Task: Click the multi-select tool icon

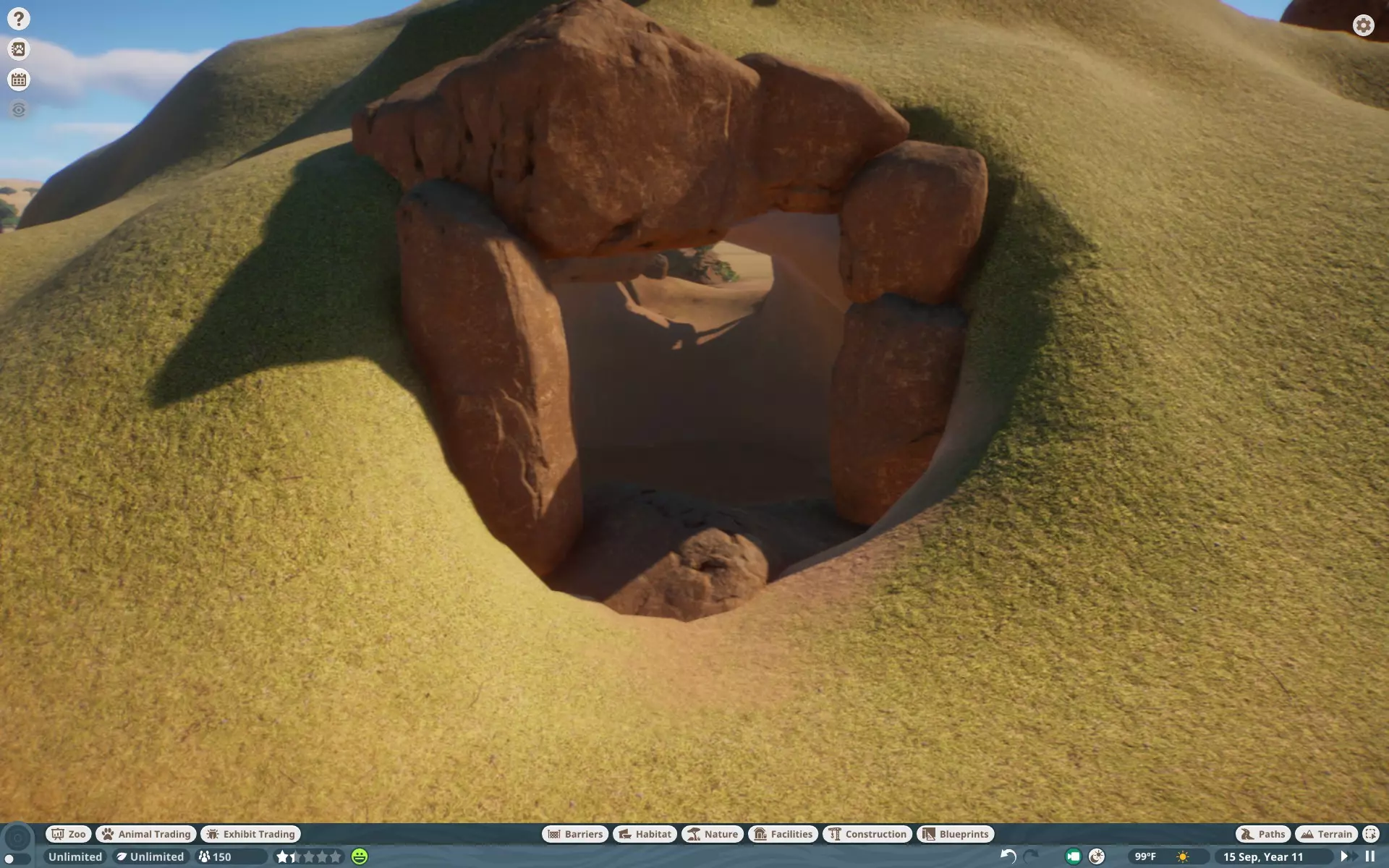Action: pyautogui.click(x=1370, y=834)
